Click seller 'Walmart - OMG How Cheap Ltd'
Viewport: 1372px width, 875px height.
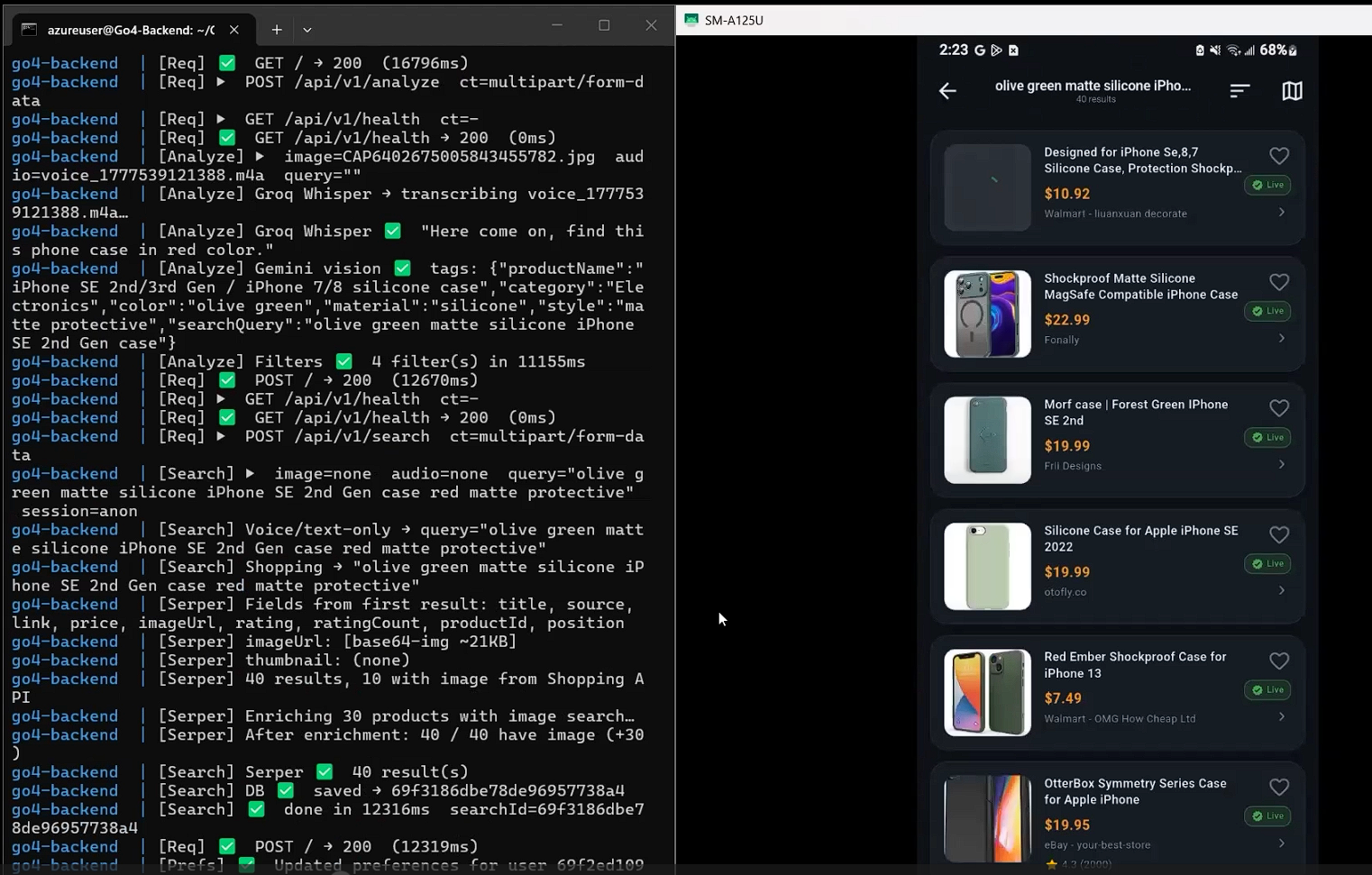pyautogui.click(x=1120, y=718)
